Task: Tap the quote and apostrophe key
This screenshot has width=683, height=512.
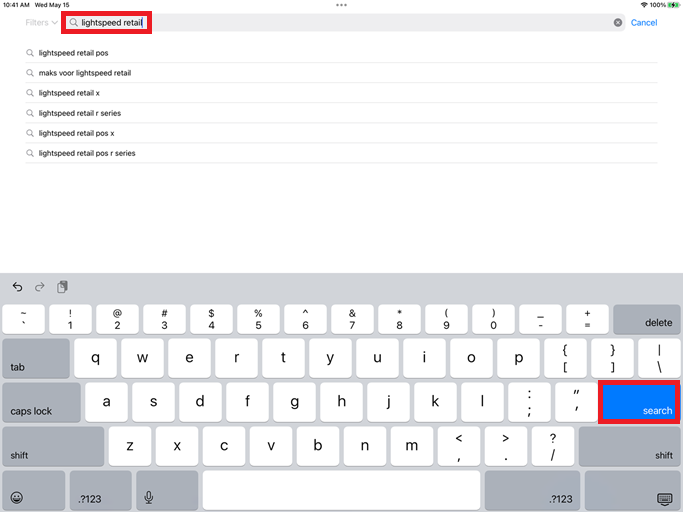Action: click(576, 402)
